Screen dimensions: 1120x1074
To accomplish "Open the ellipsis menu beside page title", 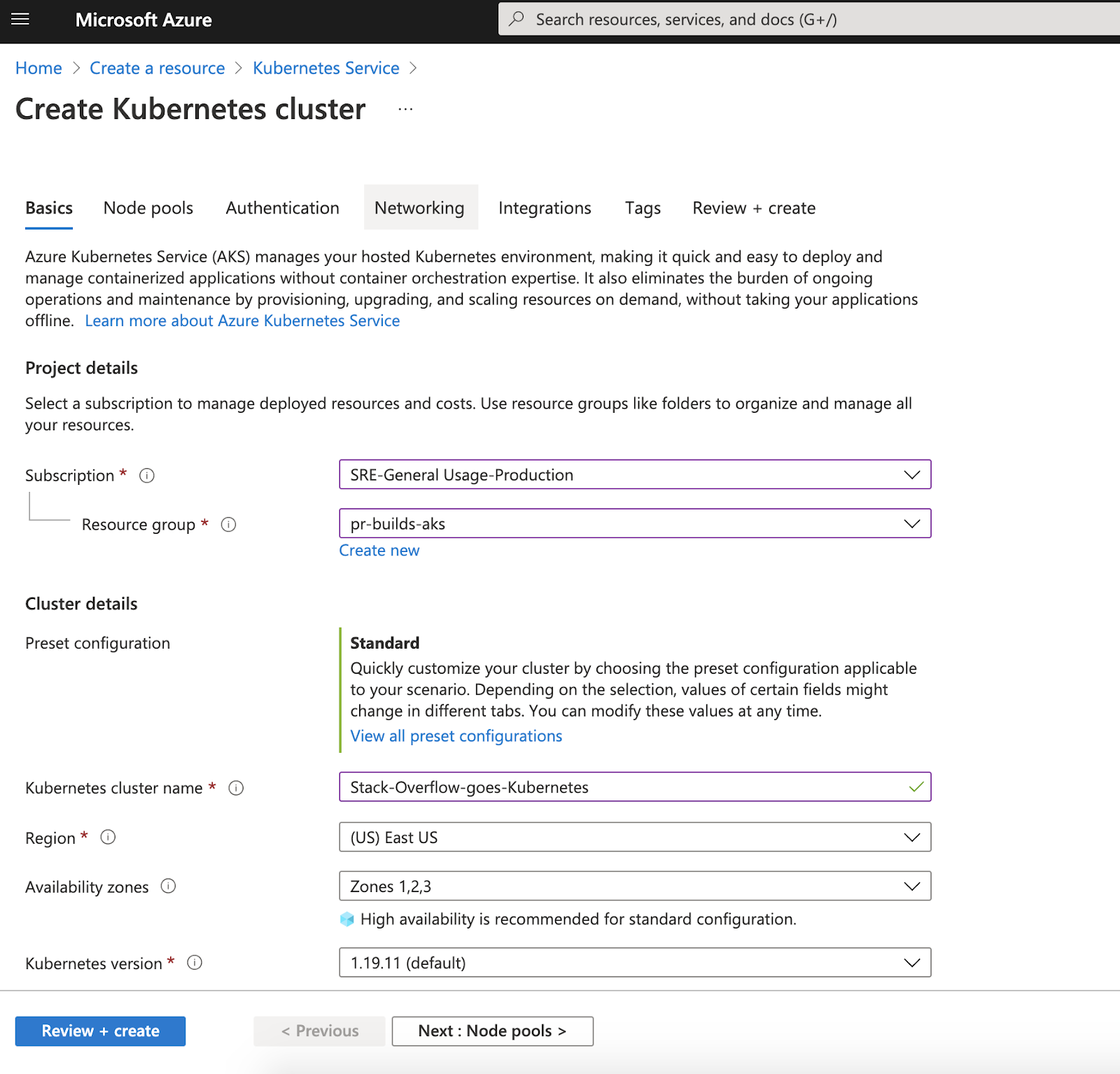I will point(405,109).
